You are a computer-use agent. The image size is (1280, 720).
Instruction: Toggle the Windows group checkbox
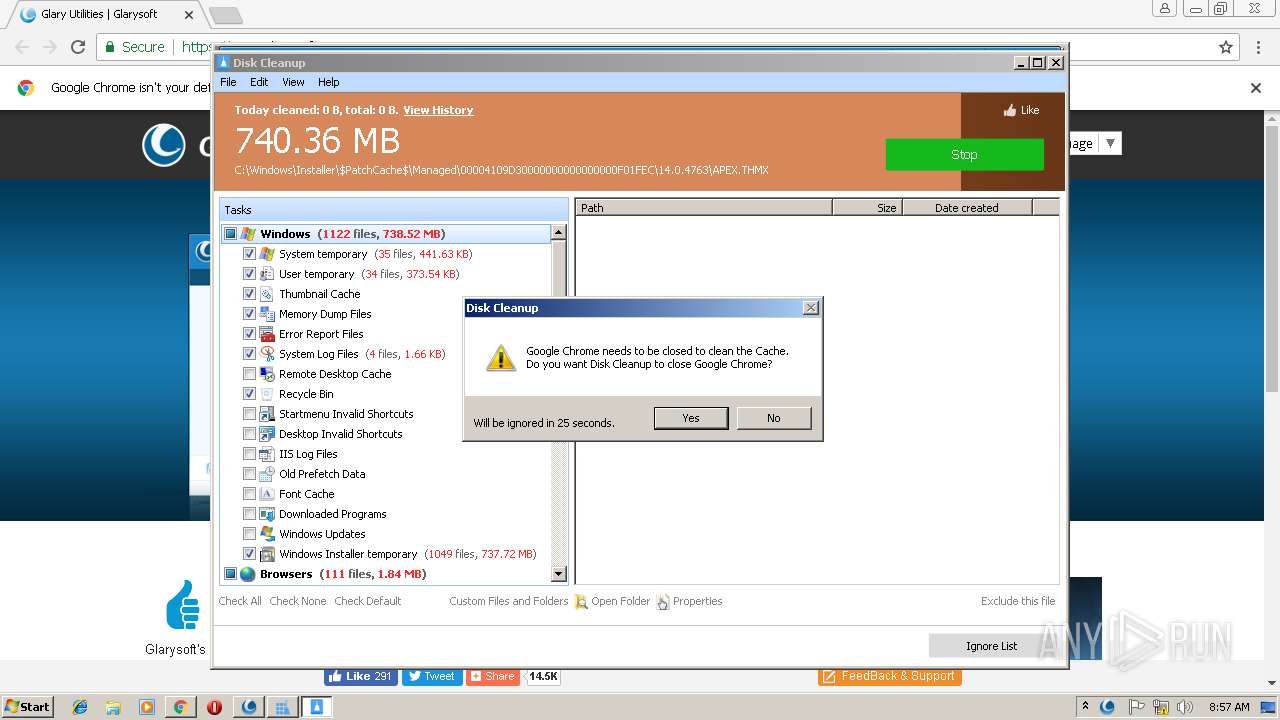230,234
